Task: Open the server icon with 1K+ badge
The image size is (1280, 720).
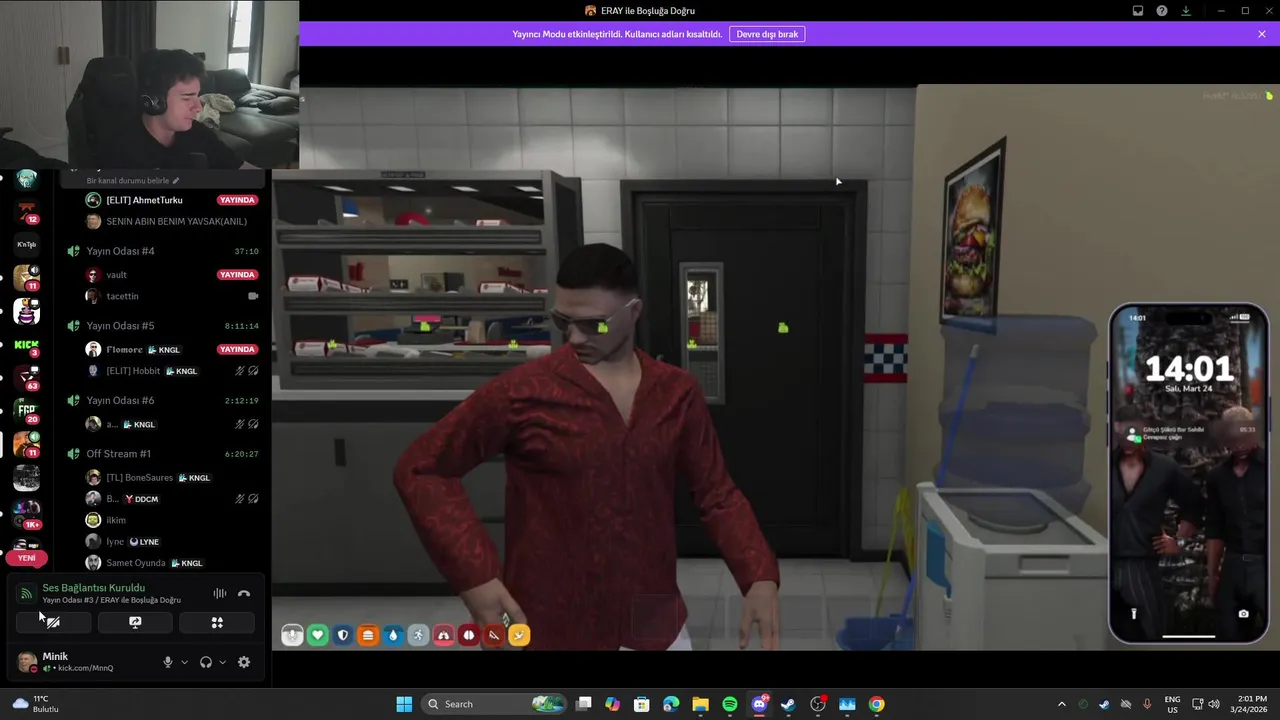Action: click(26, 512)
